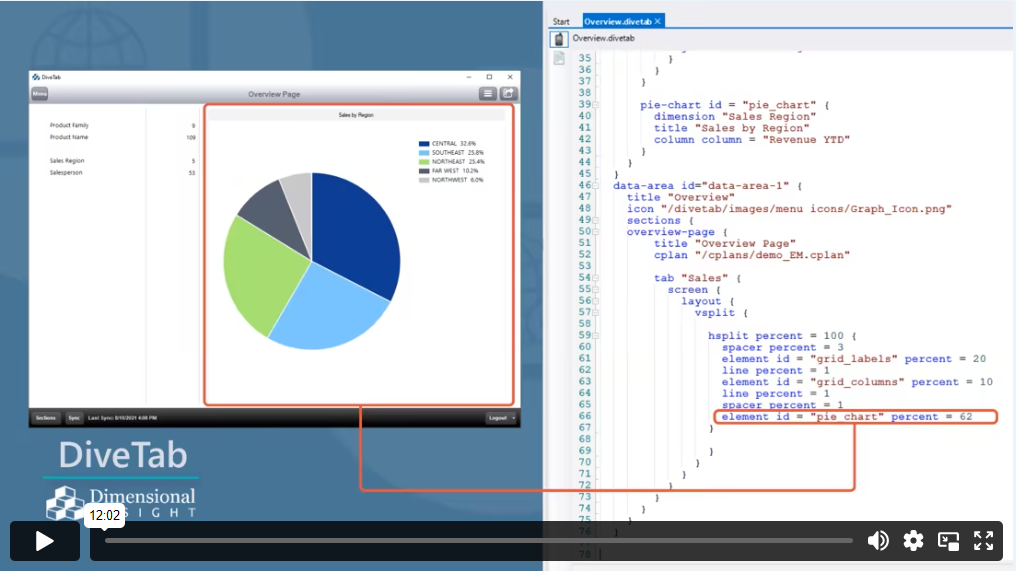Close the Overview.divetab tab

click(x=658, y=21)
